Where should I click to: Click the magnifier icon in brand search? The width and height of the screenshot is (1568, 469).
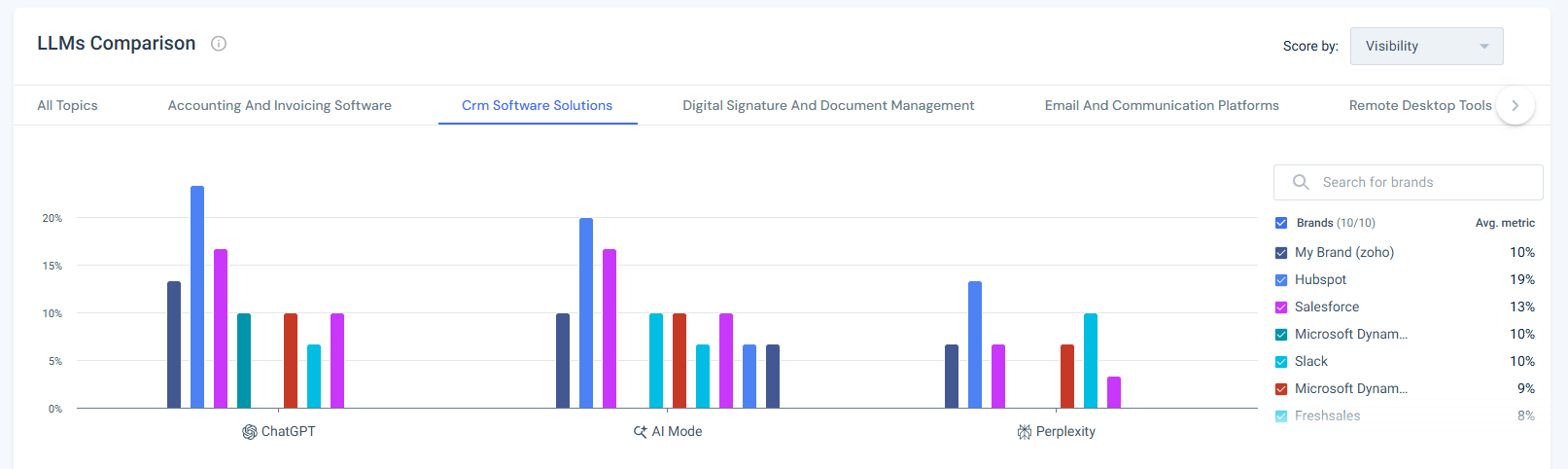[1301, 182]
